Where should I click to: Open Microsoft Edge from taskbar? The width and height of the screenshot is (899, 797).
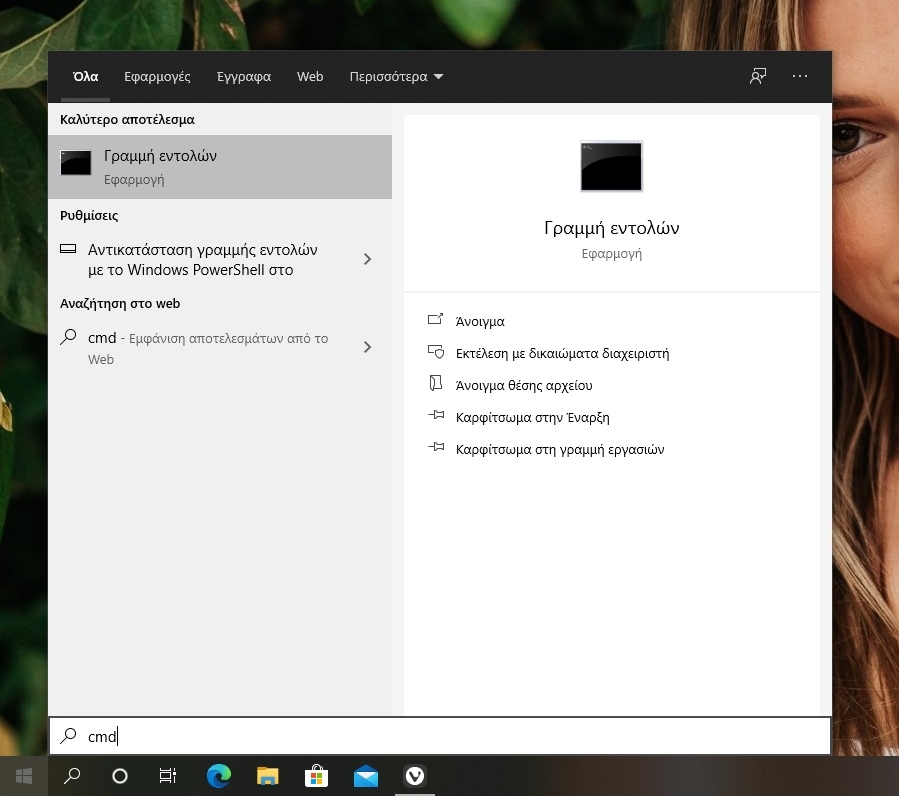point(218,775)
